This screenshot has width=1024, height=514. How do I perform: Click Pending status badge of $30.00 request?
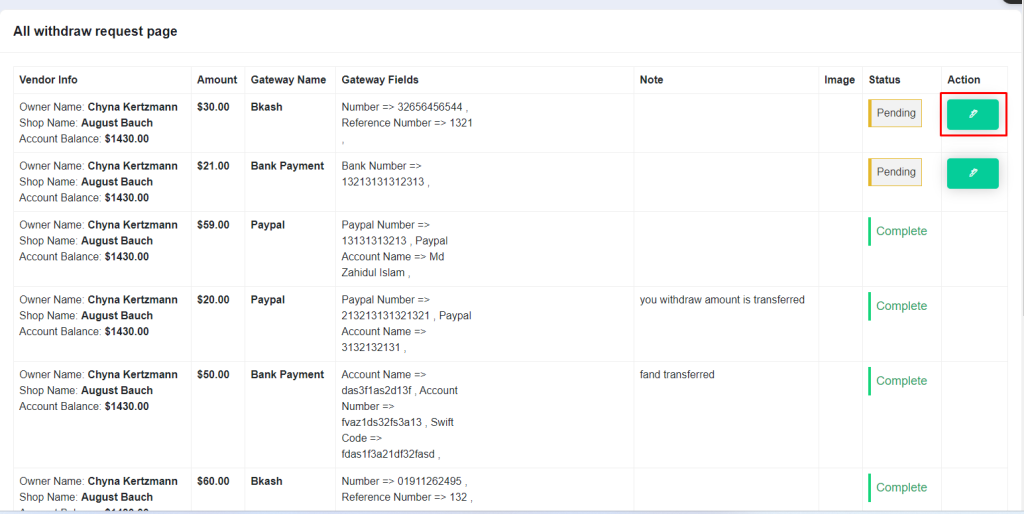point(895,113)
